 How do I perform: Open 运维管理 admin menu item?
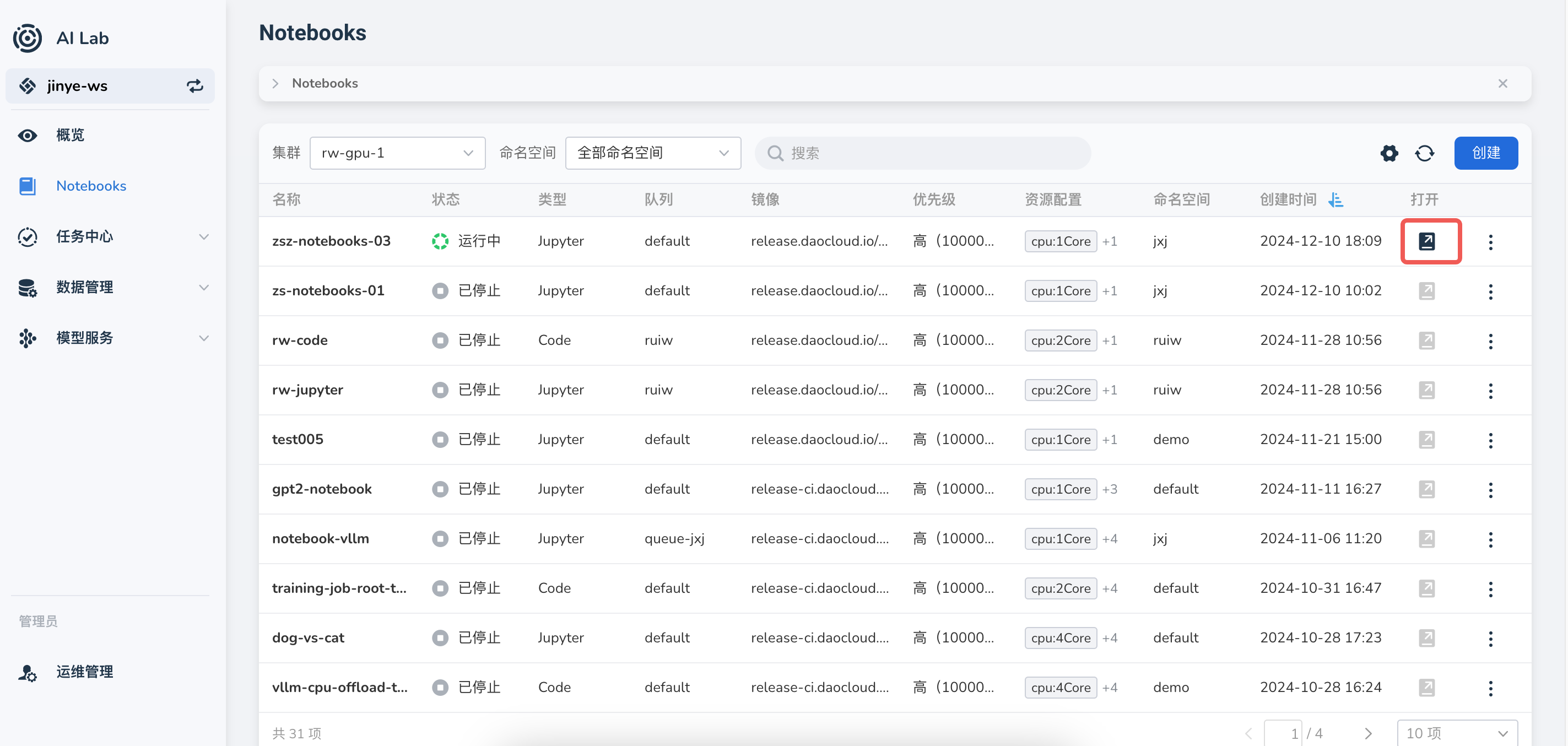pyautogui.click(x=85, y=671)
